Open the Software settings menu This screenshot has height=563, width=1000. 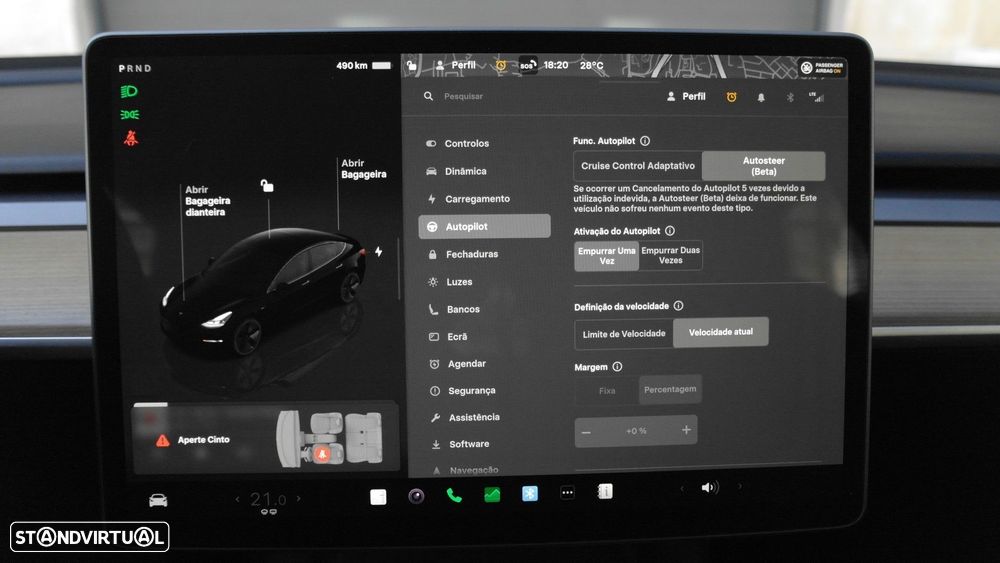click(460, 444)
